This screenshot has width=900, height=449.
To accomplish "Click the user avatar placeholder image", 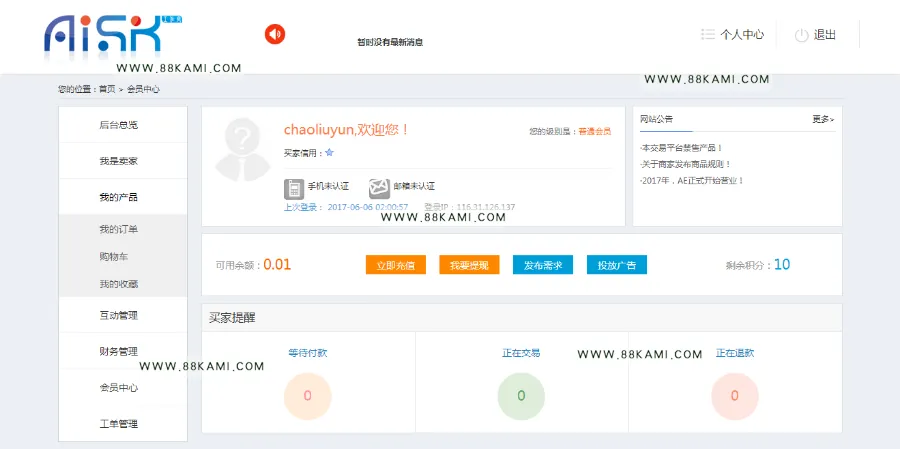I will [243, 150].
